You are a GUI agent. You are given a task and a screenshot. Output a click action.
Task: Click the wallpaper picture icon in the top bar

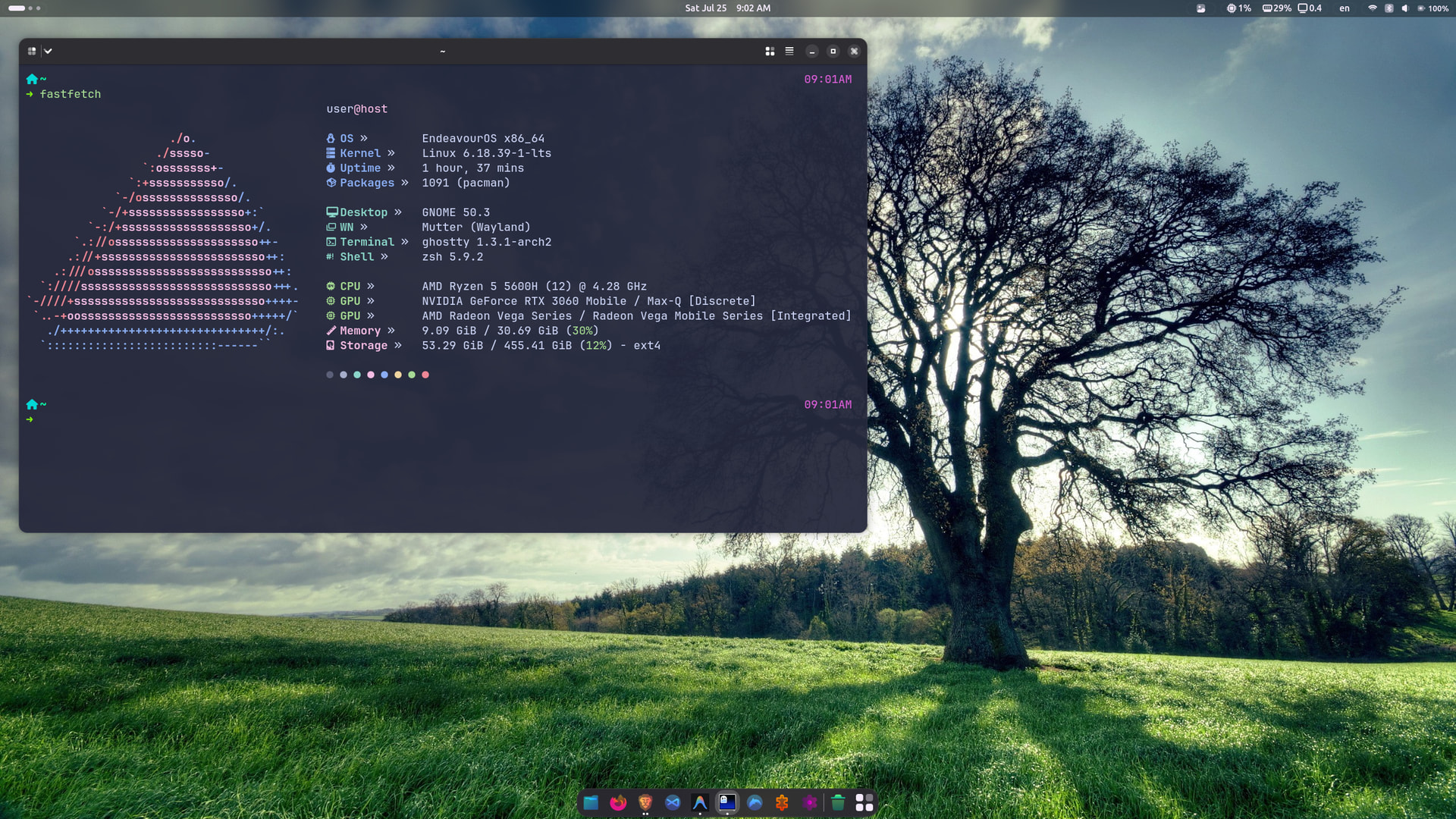click(x=1201, y=8)
